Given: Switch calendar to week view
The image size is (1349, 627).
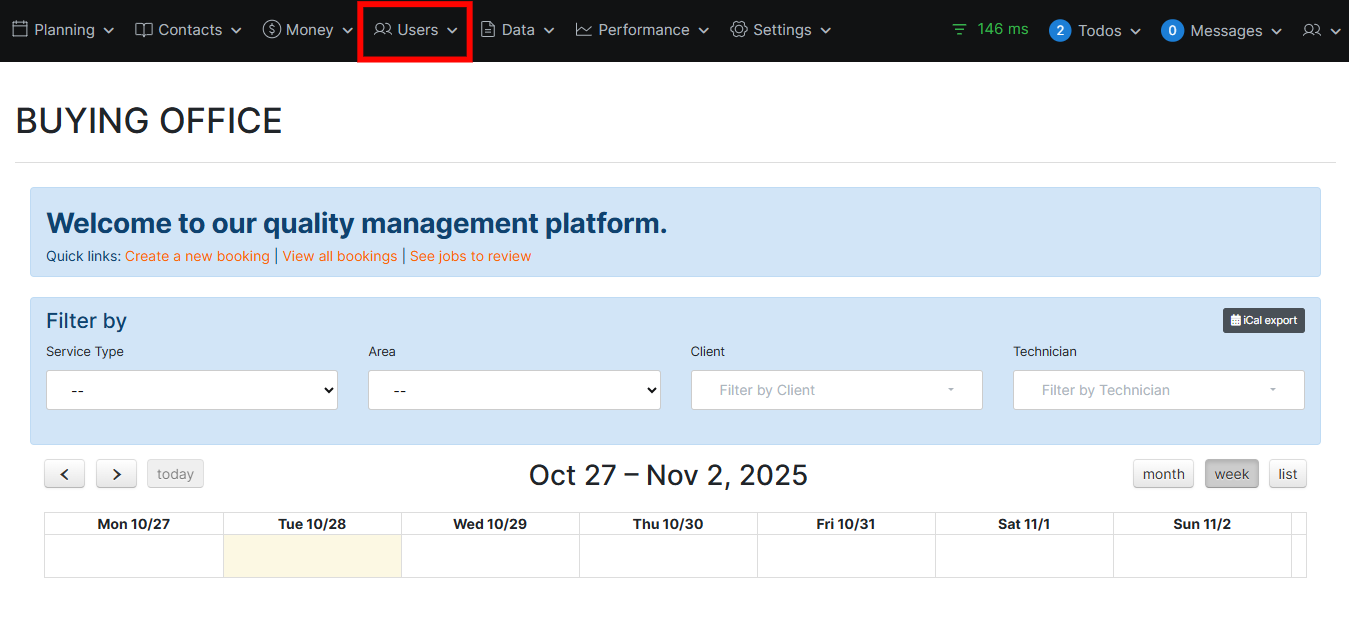Looking at the screenshot, I should 1231,474.
